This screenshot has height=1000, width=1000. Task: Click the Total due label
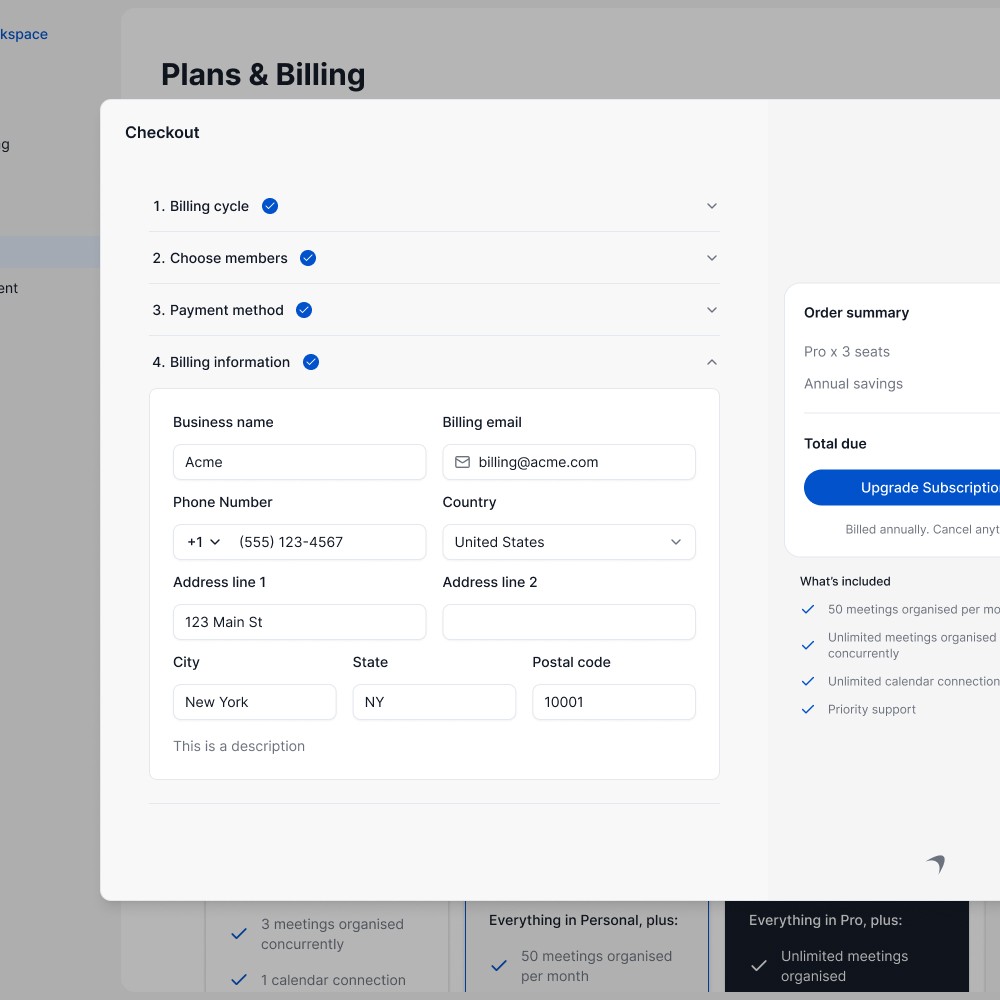[835, 443]
